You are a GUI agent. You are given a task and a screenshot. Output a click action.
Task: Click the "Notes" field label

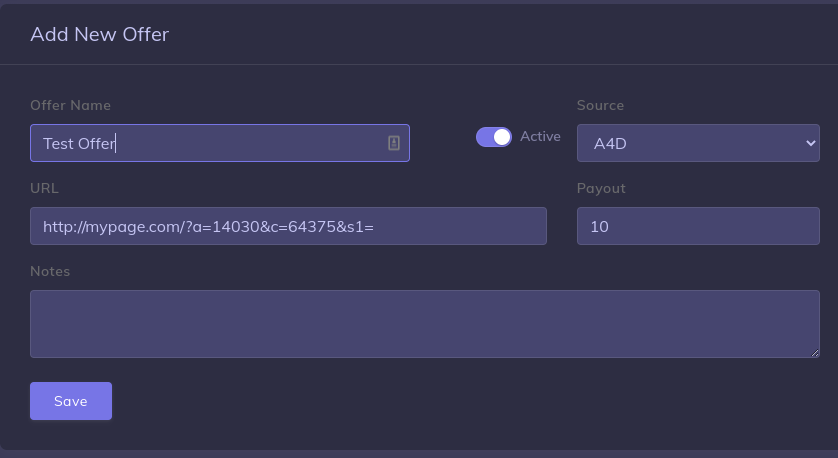[50, 271]
